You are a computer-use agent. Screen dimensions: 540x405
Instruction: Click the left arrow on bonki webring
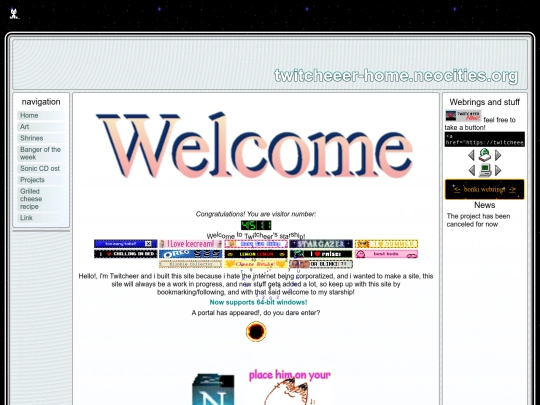coord(457,189)
